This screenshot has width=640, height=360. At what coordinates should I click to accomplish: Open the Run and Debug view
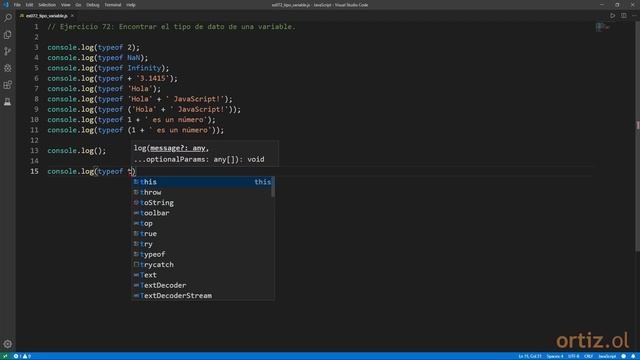pyautogui.click(x=8, y=68)
